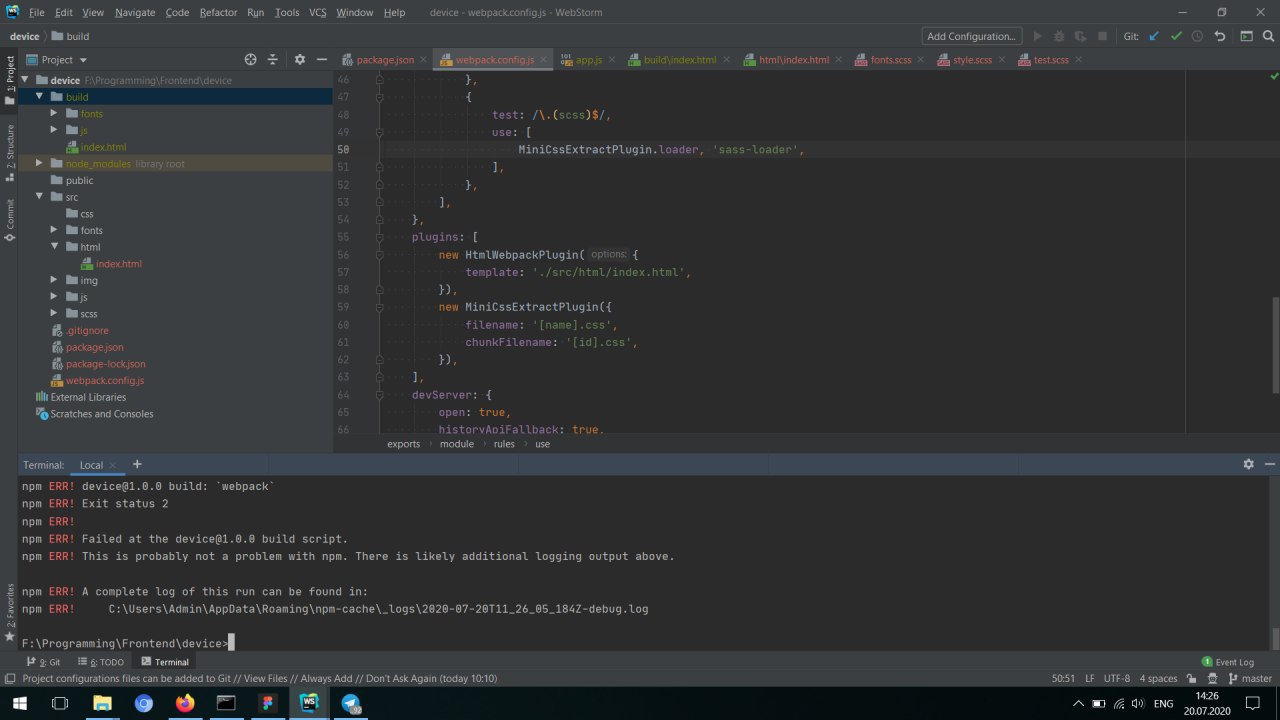Image resolution: width=1280 pixels, height=720 pixels.
Task: Open Figma from the taskbar
Action: coord(267,703)
